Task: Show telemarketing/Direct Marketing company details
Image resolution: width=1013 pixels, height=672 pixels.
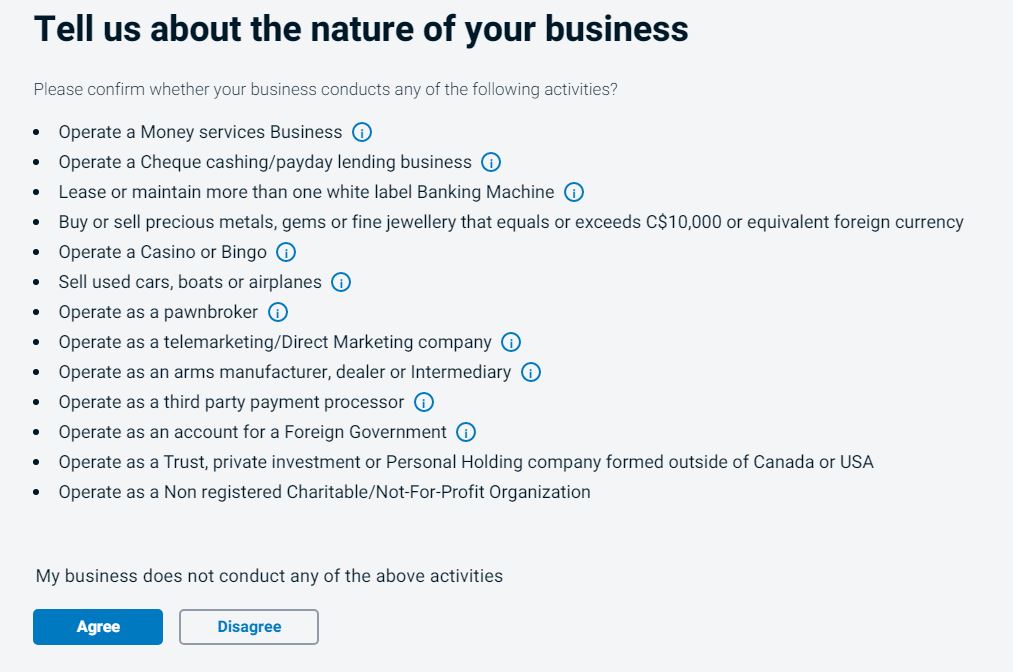Action: (x=510, y=342)
